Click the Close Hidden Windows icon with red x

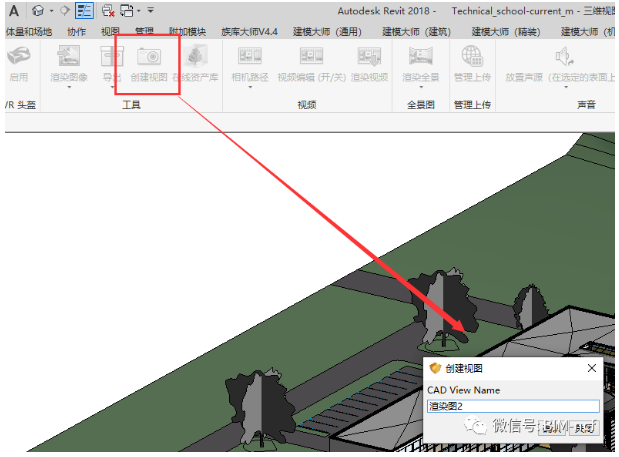(108, 11)
